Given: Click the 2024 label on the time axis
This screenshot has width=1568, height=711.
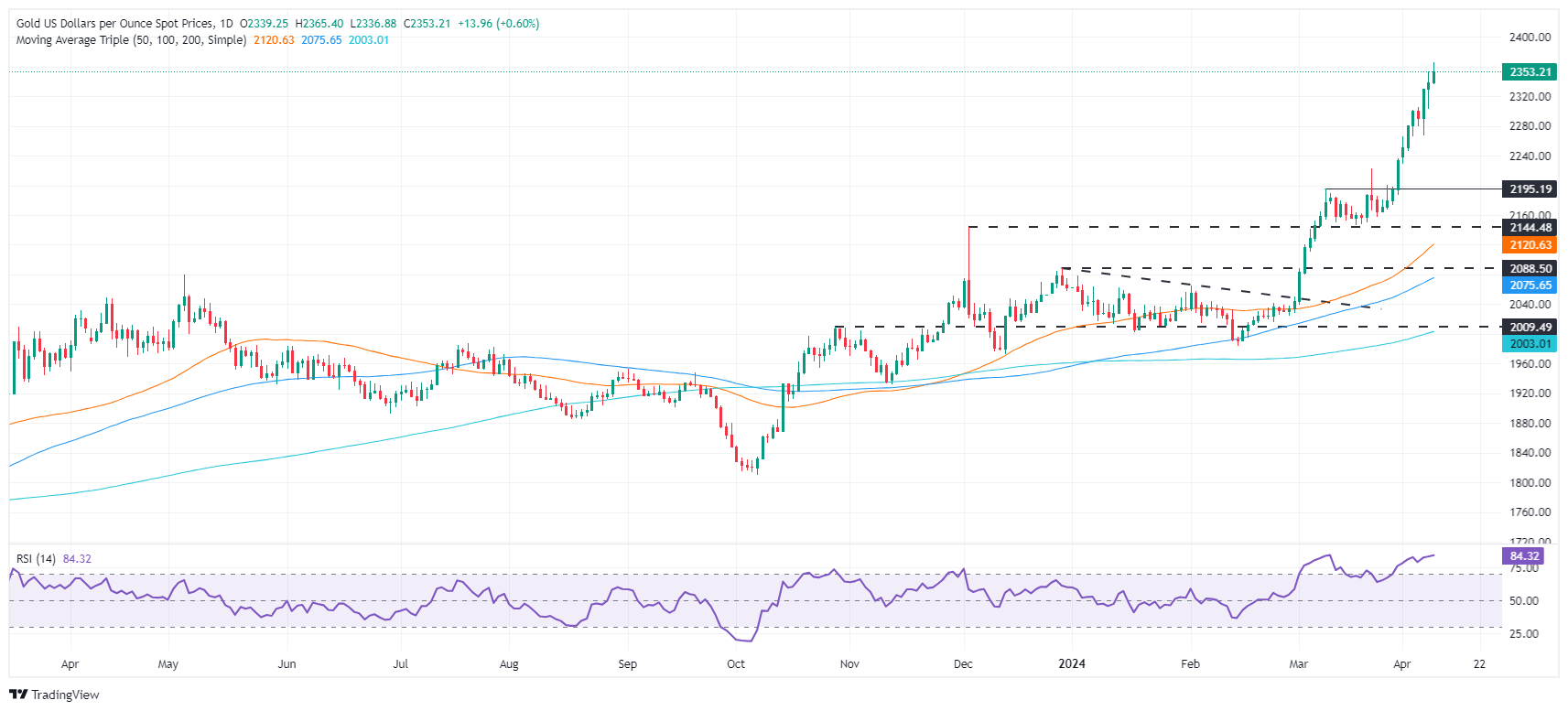Looking at the screenshot, I should (1071, 664).
